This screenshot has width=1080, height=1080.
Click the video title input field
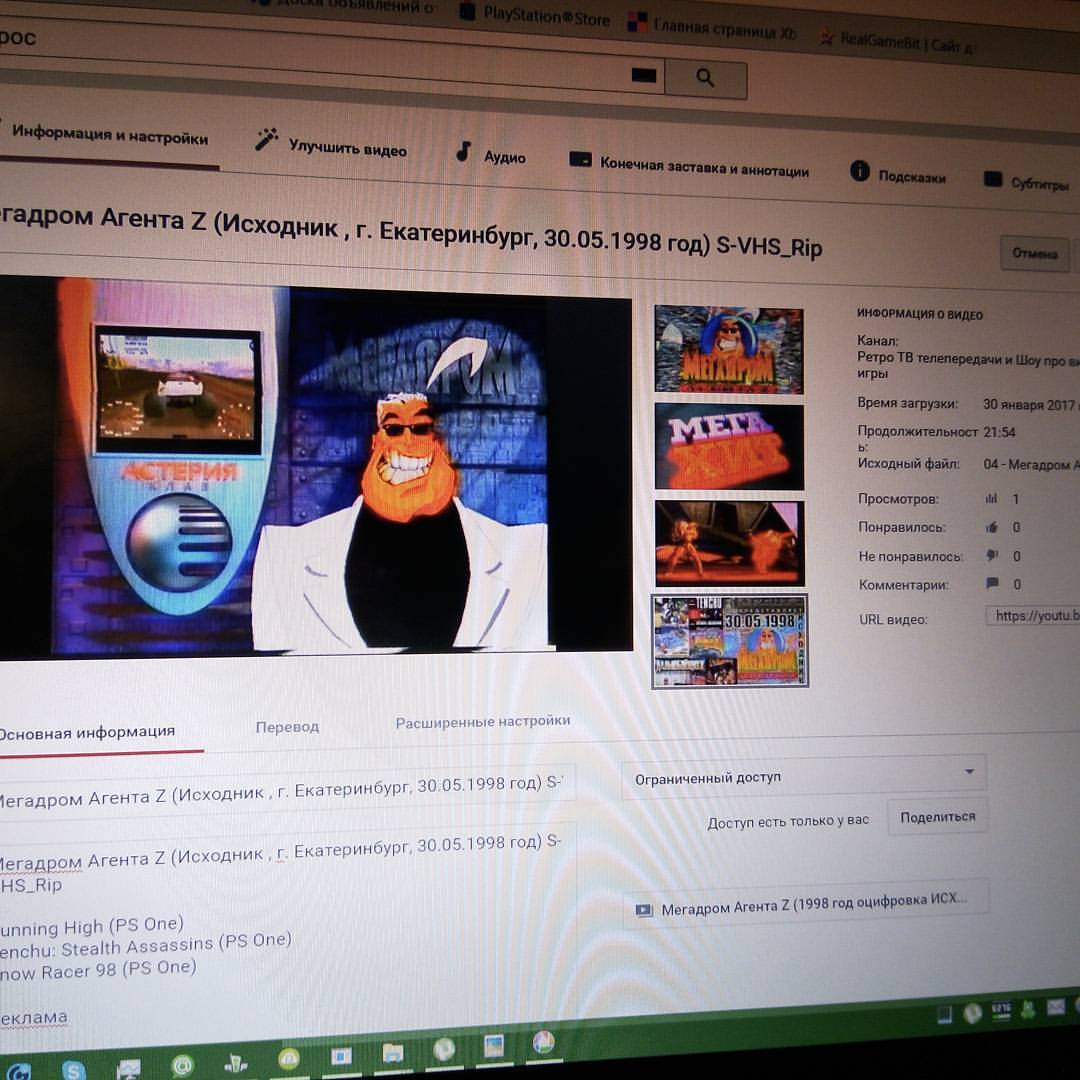click(x=288, y=792)
